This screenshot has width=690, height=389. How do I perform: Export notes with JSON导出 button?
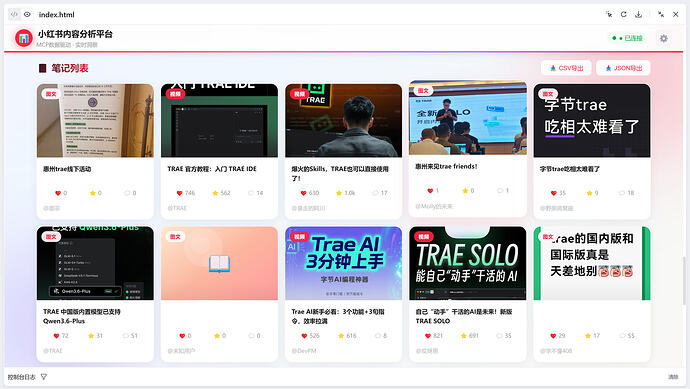coord(623,68)
